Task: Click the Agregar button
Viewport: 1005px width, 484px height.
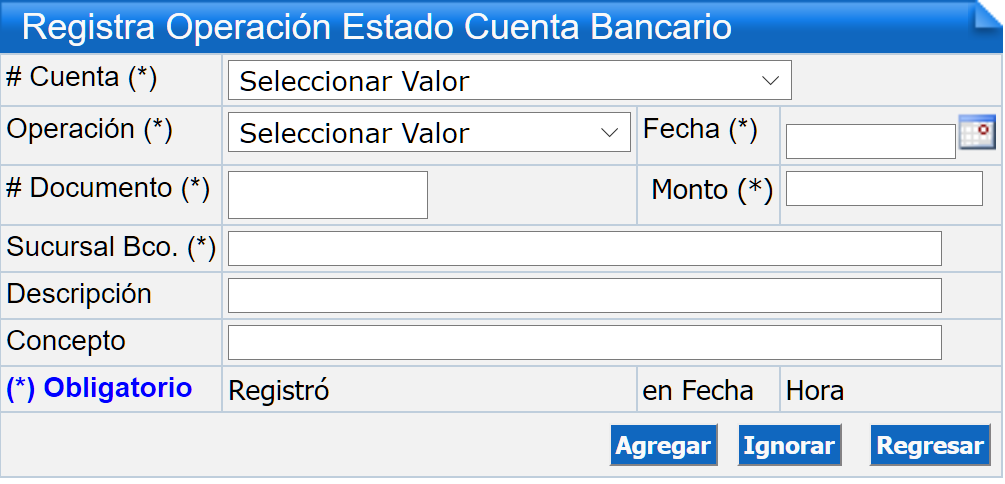Action: pyautogui.click(x=663, y=446)
